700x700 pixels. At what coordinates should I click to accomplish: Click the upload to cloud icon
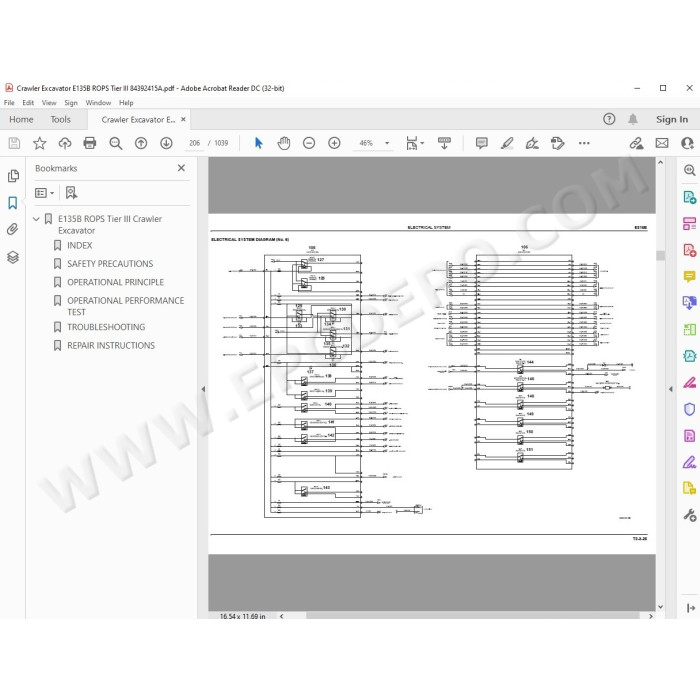coord(65,143)
